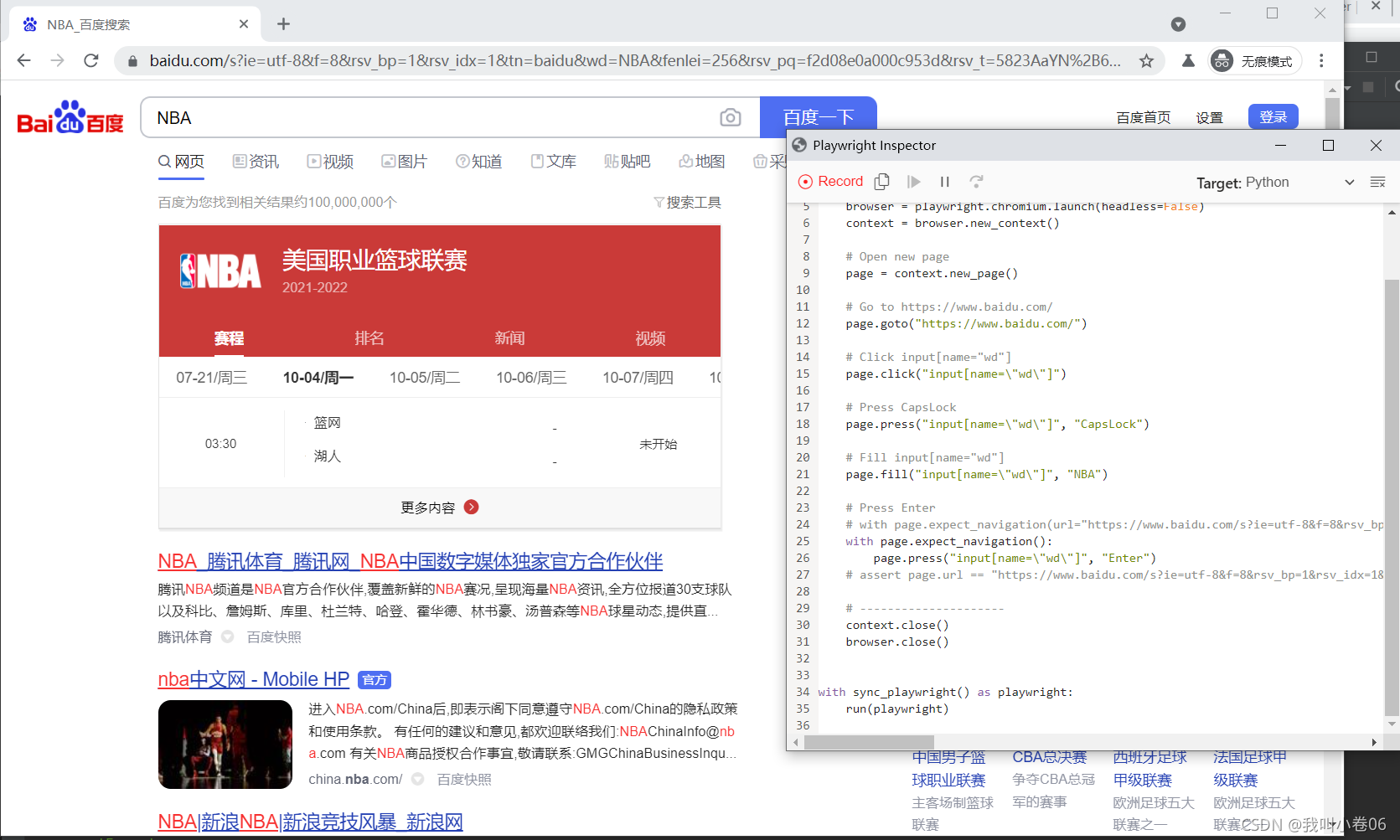Viewport: 1400px width, 840px height.
Task: Select the 赛程 tab in NBA card
Action: click(229, 338)
